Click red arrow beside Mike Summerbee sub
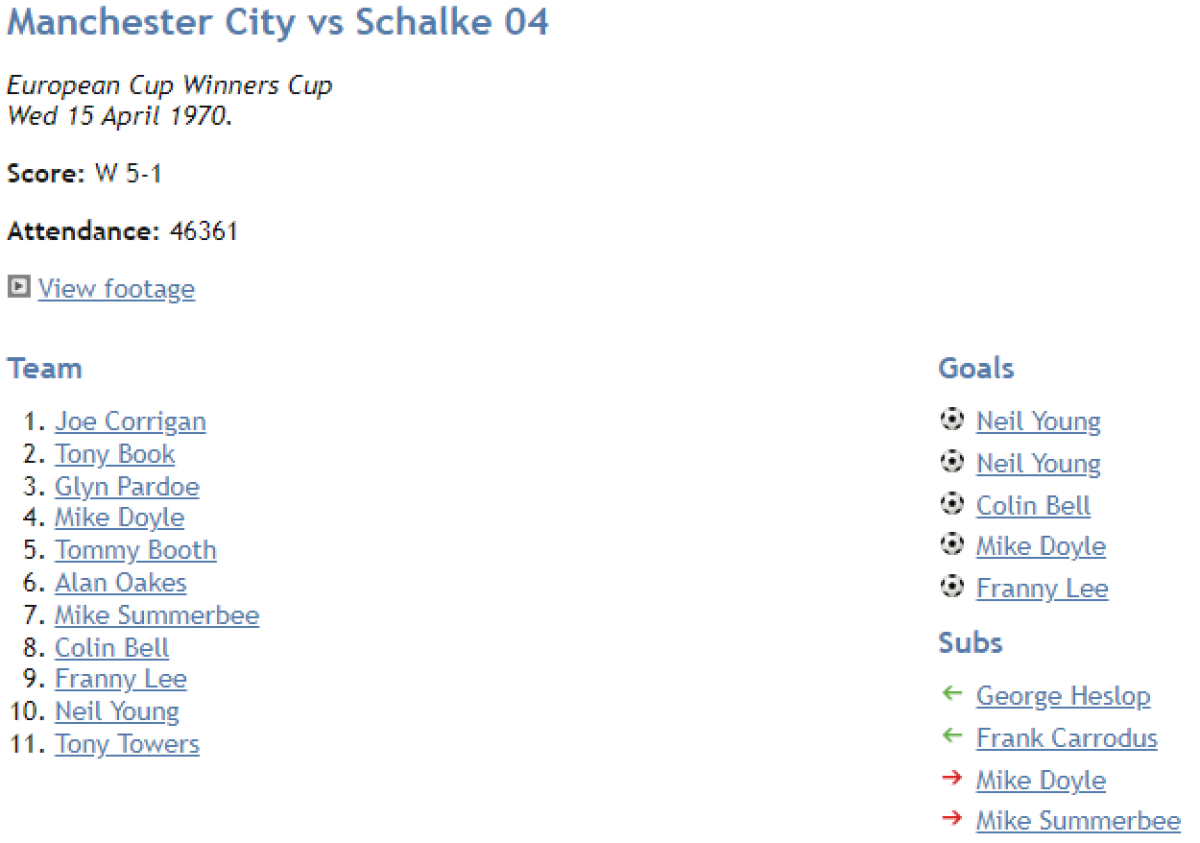 (x=952, y=820)
